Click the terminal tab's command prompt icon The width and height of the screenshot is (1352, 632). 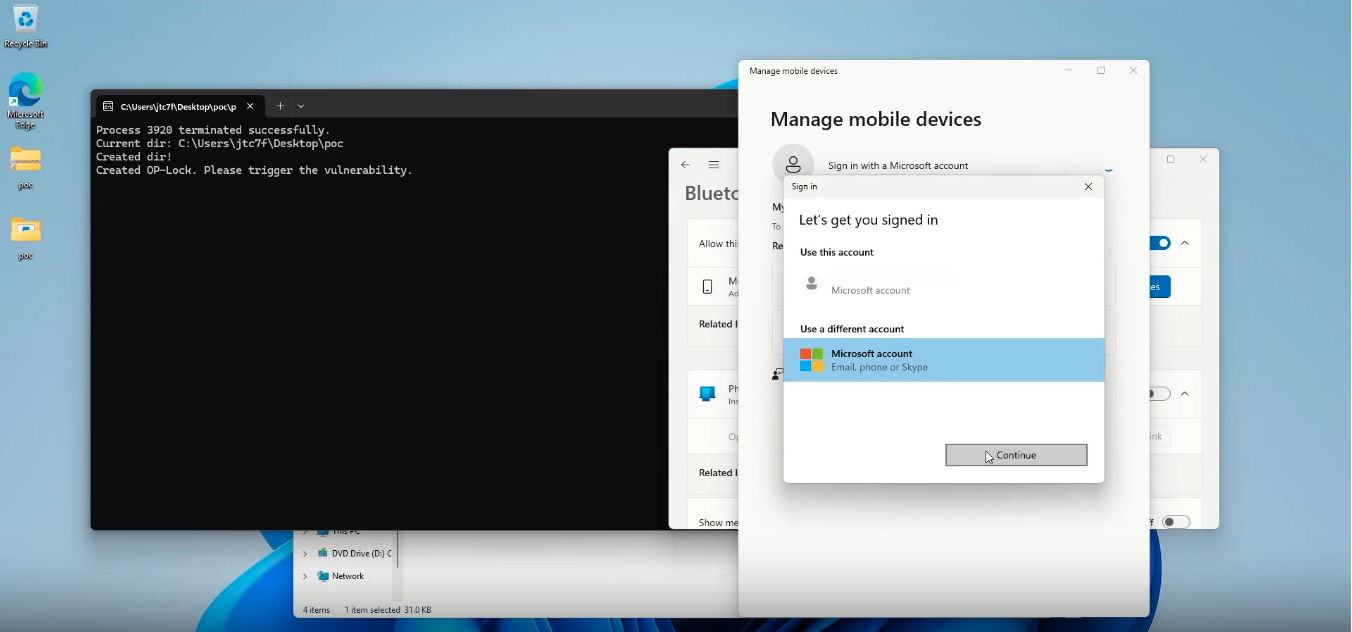tap(107, 106)
